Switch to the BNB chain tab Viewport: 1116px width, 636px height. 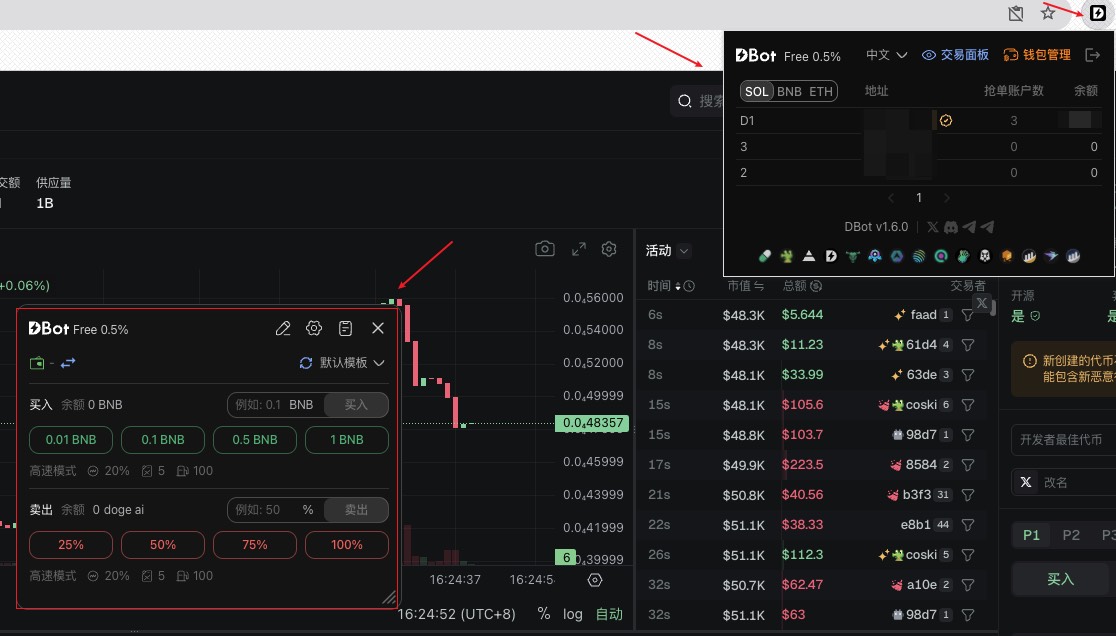[x=789, y=92]
